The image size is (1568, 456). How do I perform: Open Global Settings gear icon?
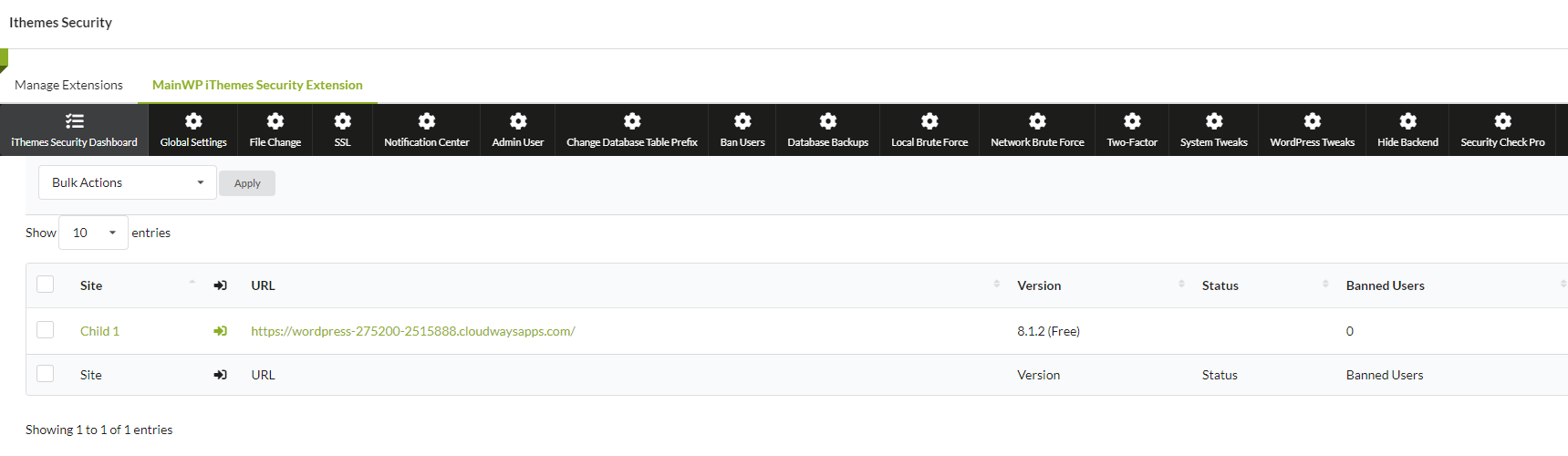pos(193,120)
